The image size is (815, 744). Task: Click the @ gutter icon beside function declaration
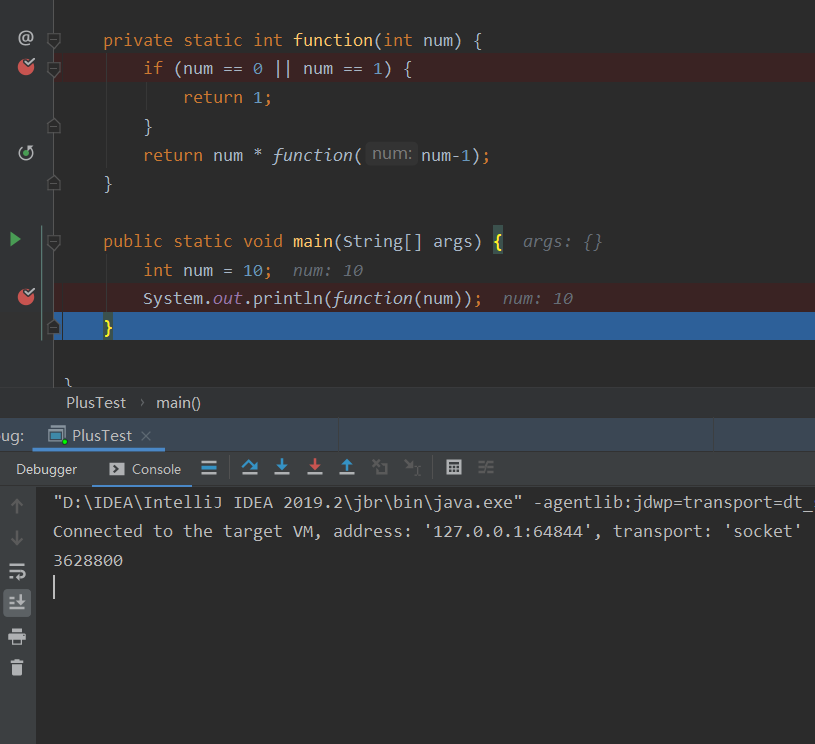coord(26,37)
